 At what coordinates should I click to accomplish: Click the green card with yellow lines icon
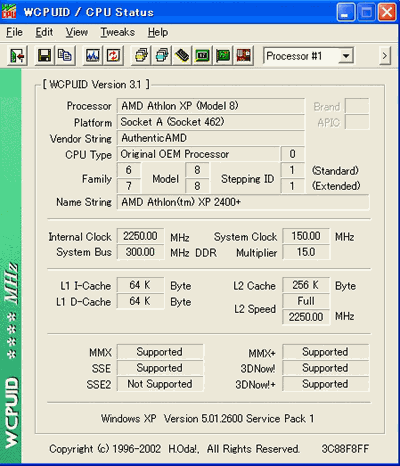pos(223,56)
